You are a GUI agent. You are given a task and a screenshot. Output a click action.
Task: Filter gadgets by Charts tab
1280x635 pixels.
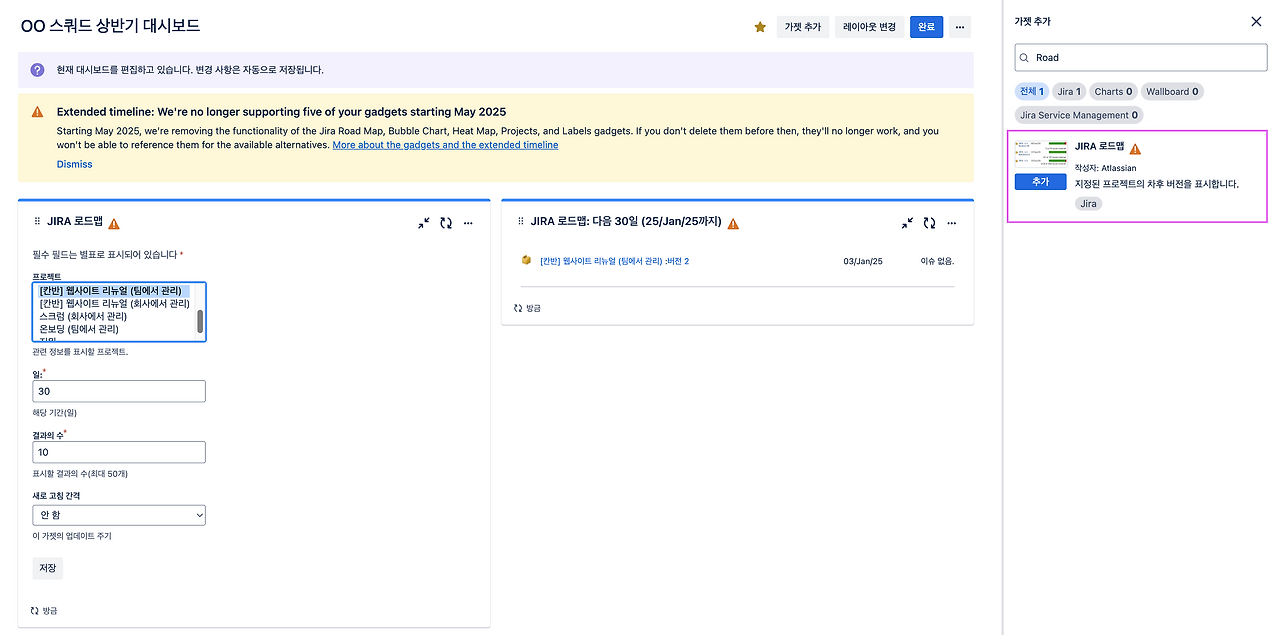click(x=1113, y=91)
